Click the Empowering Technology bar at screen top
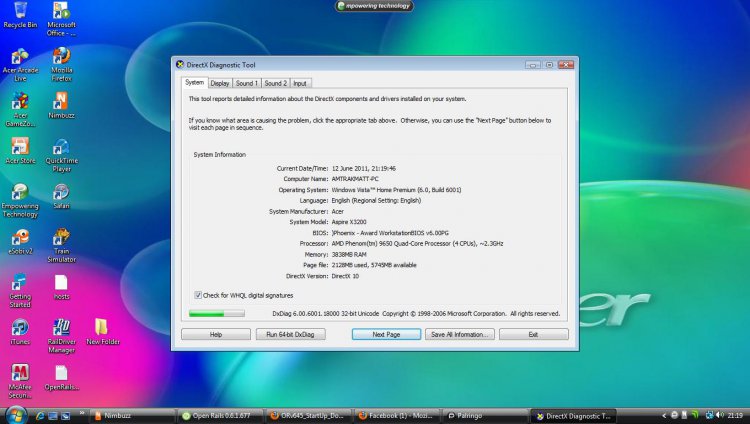Screen dimensions: 750x424 pos(374,6)
